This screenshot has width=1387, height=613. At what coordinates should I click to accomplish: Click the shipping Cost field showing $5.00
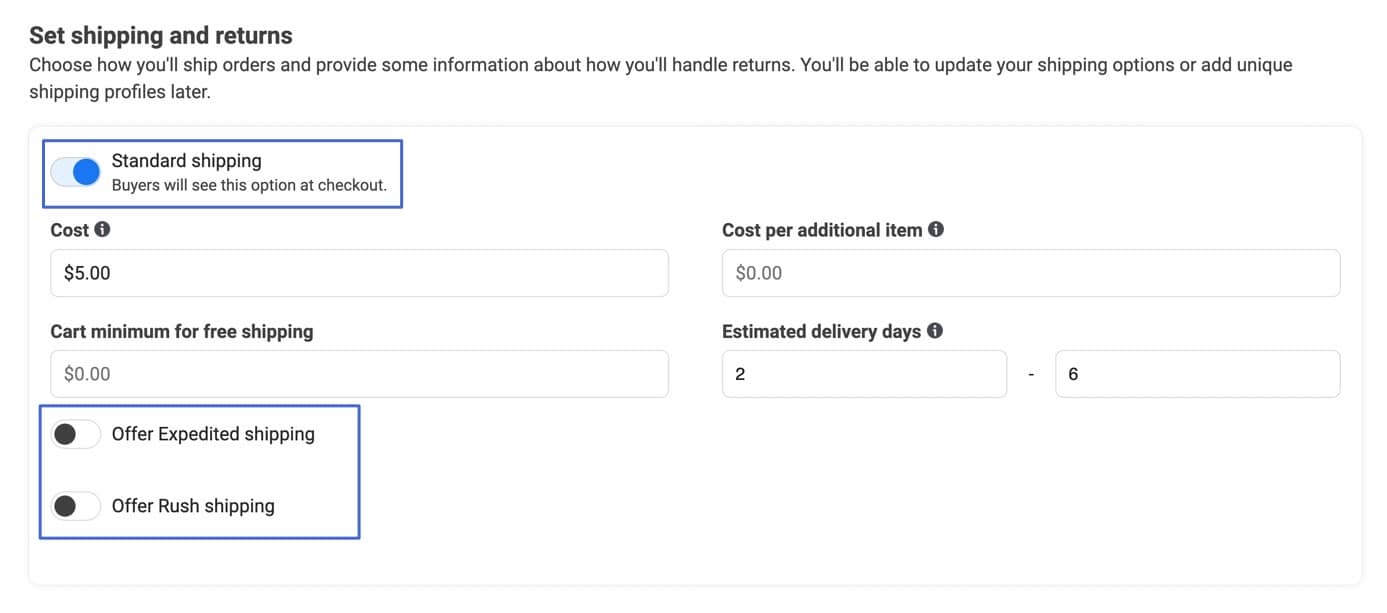coord(360,272)
